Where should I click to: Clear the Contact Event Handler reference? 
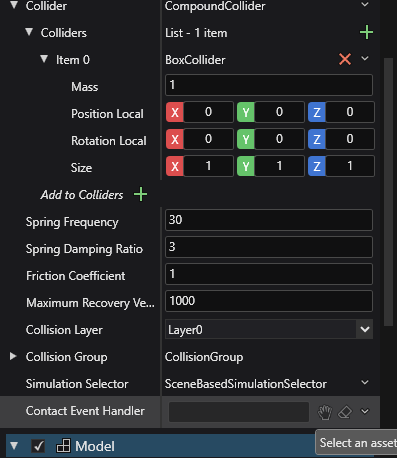click(x=345, y=412)
